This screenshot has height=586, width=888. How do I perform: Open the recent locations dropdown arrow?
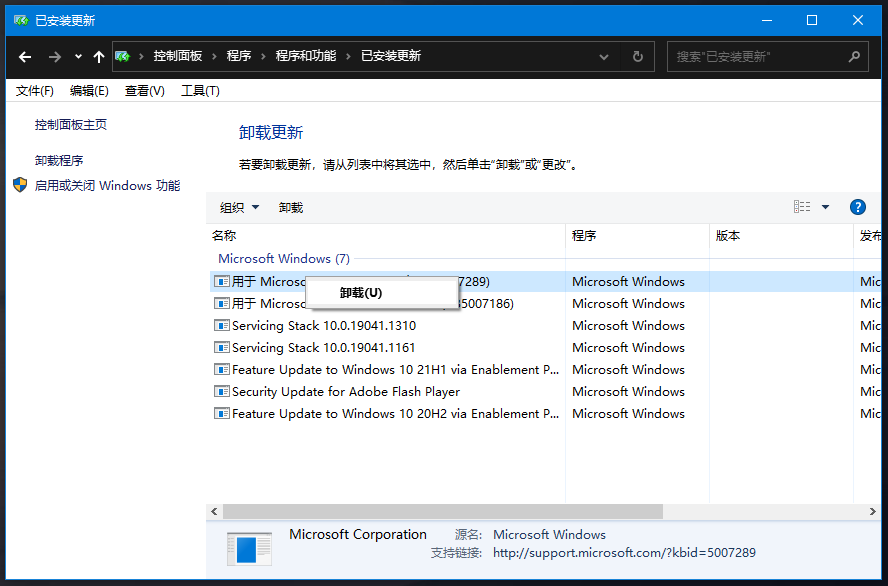[x=78, y=57]
